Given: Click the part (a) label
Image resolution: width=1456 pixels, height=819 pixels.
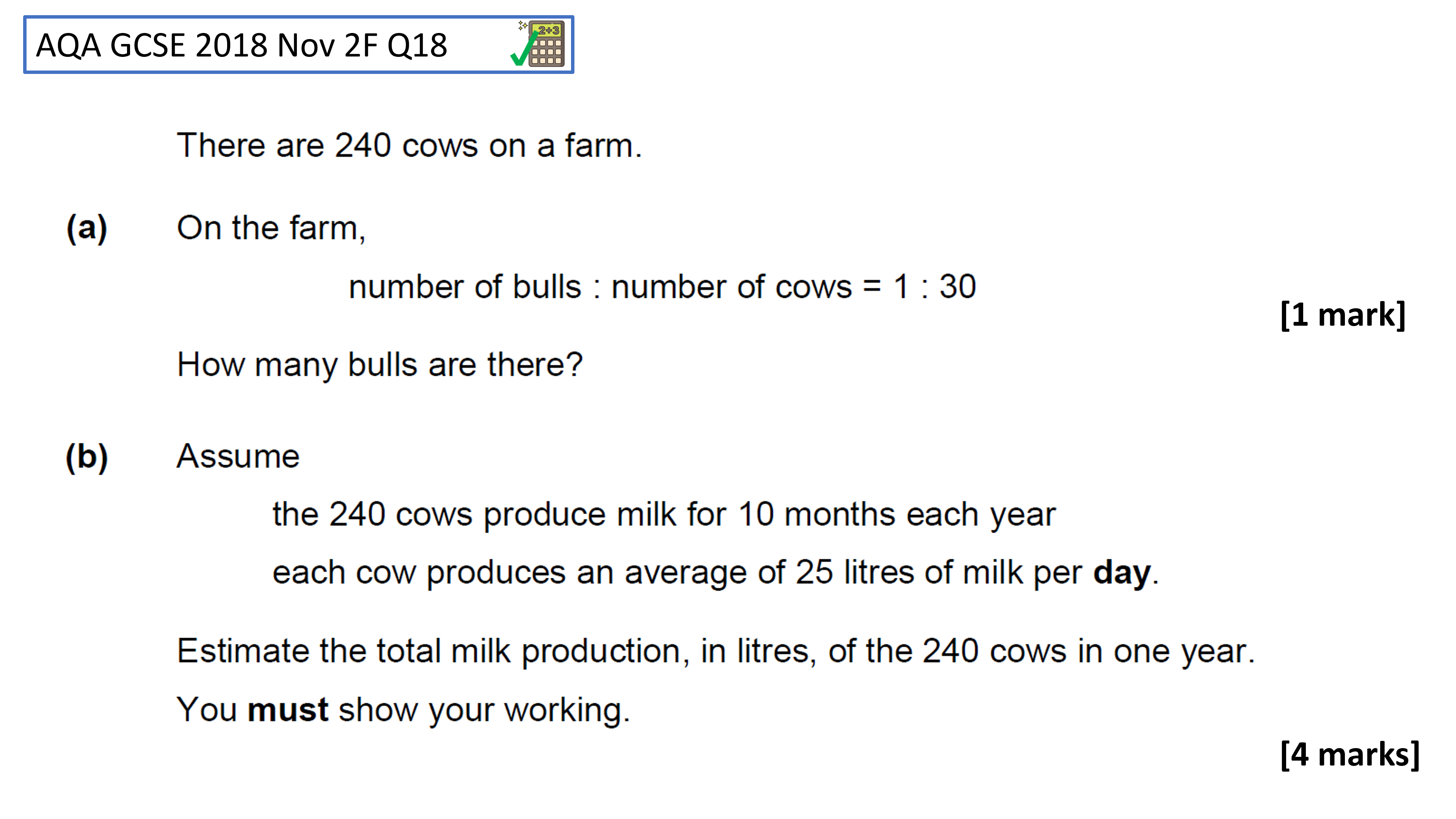Looking at the screenshot, I should coord(86,228).
